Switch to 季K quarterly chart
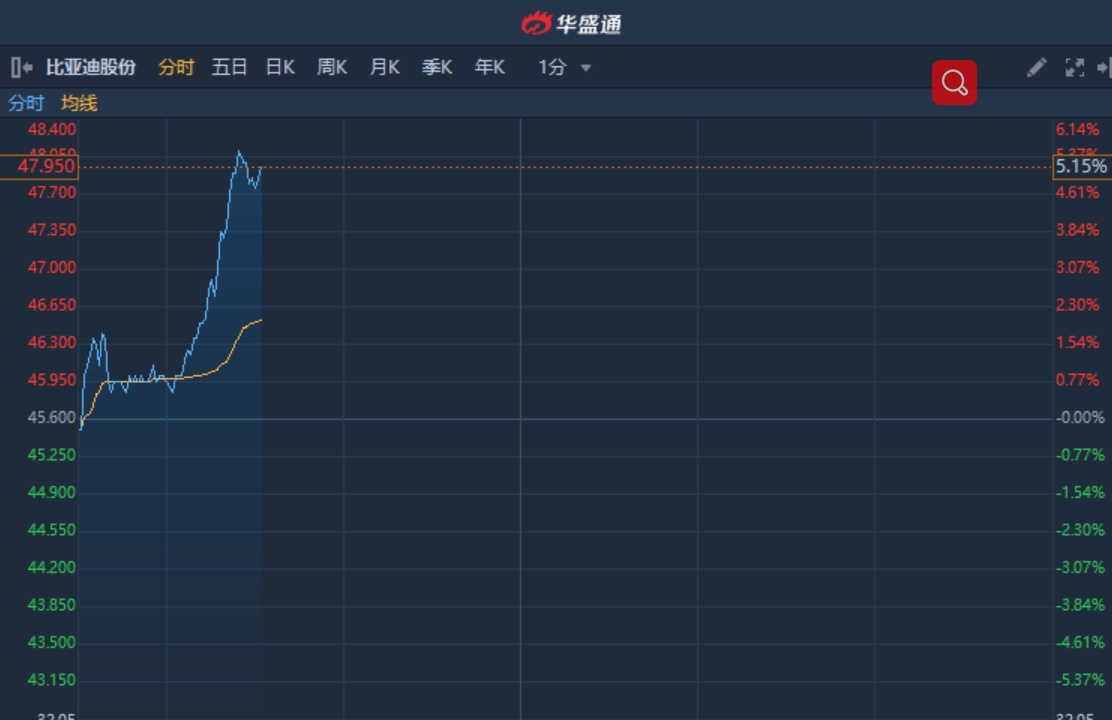The image size is (1112, 720). tap(437, 67)
